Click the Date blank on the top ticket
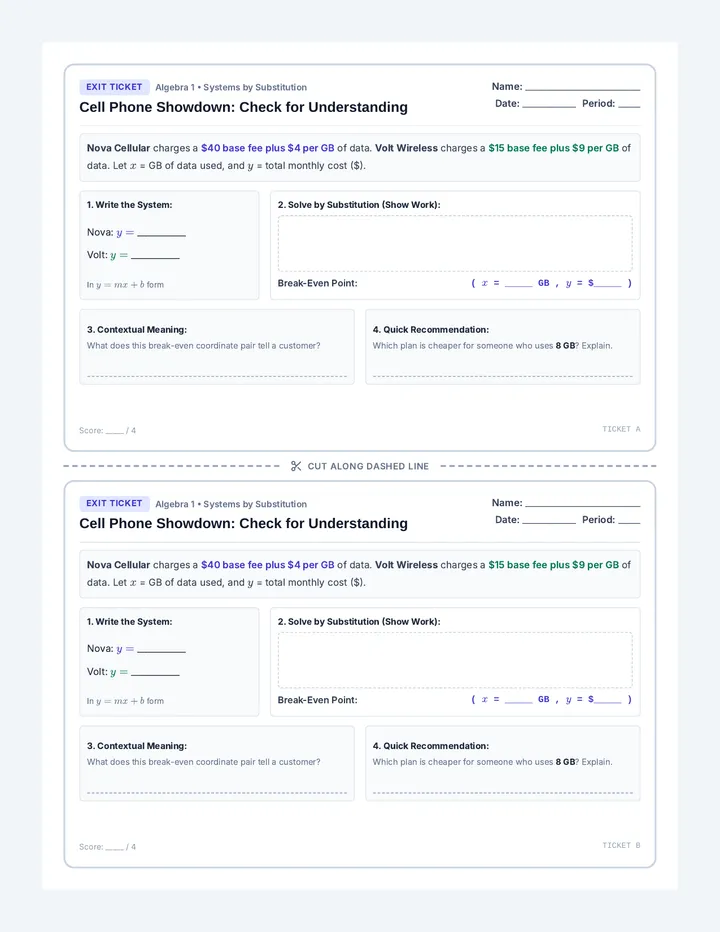 (x=549, y=106)
